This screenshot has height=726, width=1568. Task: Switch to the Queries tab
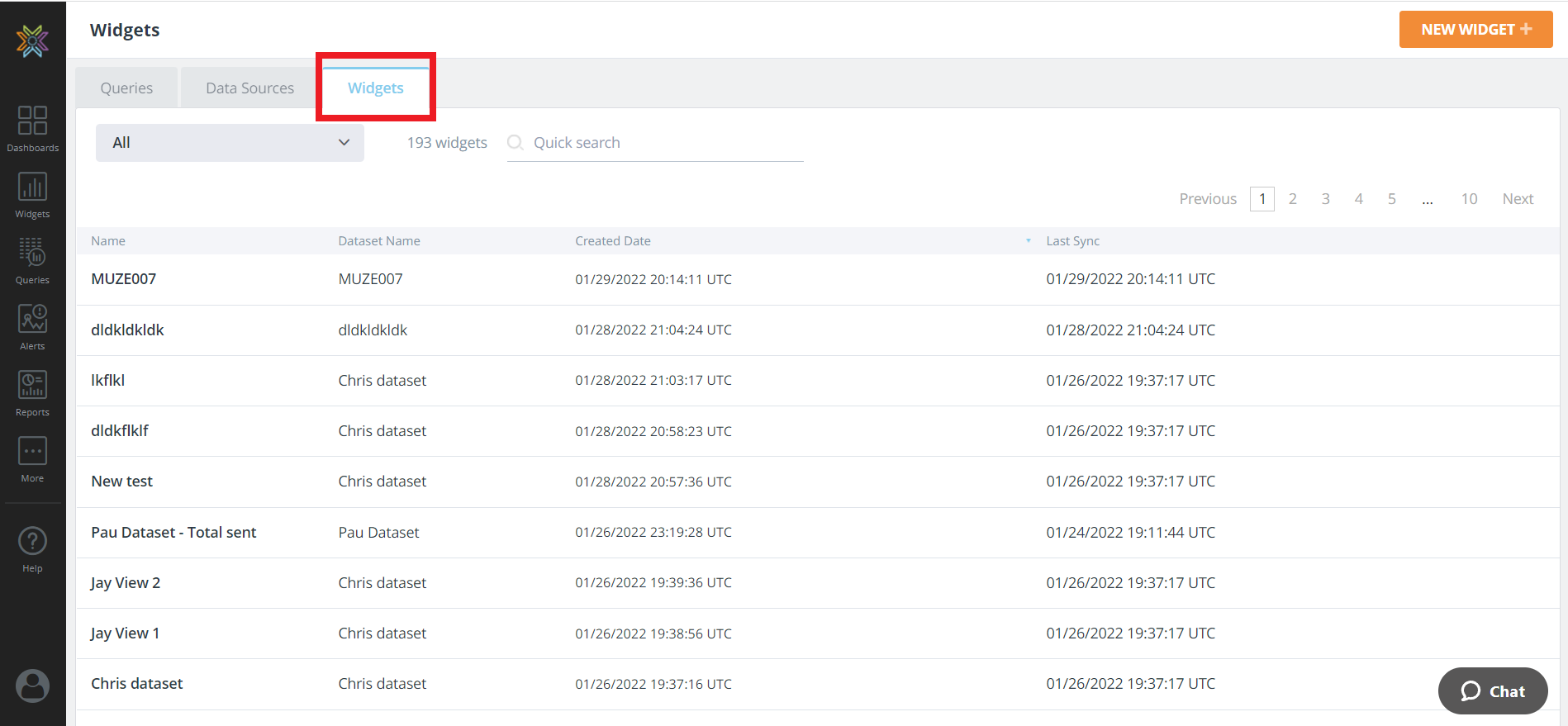tap(126, 88)
